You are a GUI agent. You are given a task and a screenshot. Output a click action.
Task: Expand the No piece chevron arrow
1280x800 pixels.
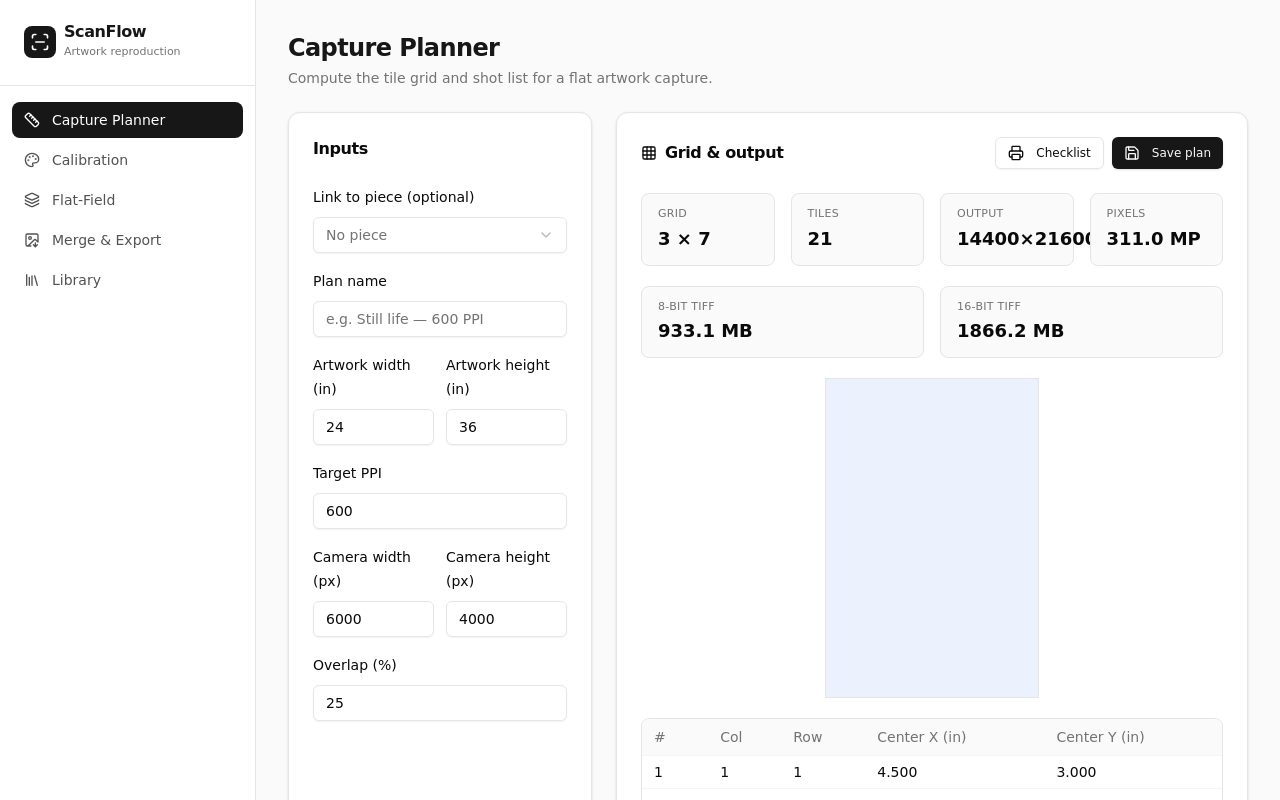(x=546, y=235)
